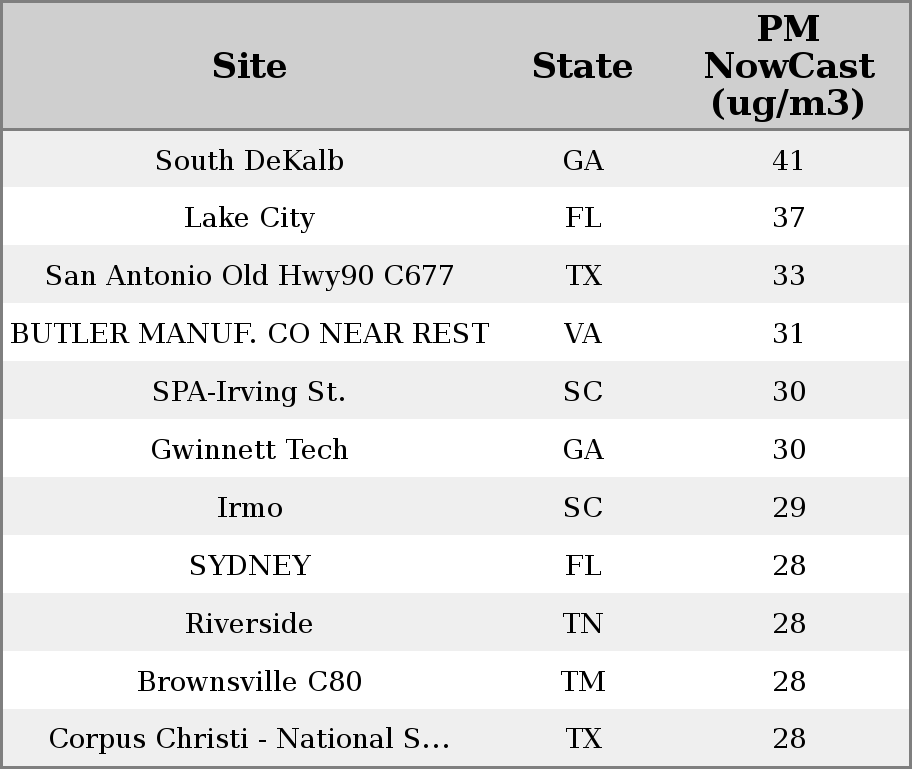
Task: Select the truncated Corpus Christi site cell
Action: tap(249, 739)
